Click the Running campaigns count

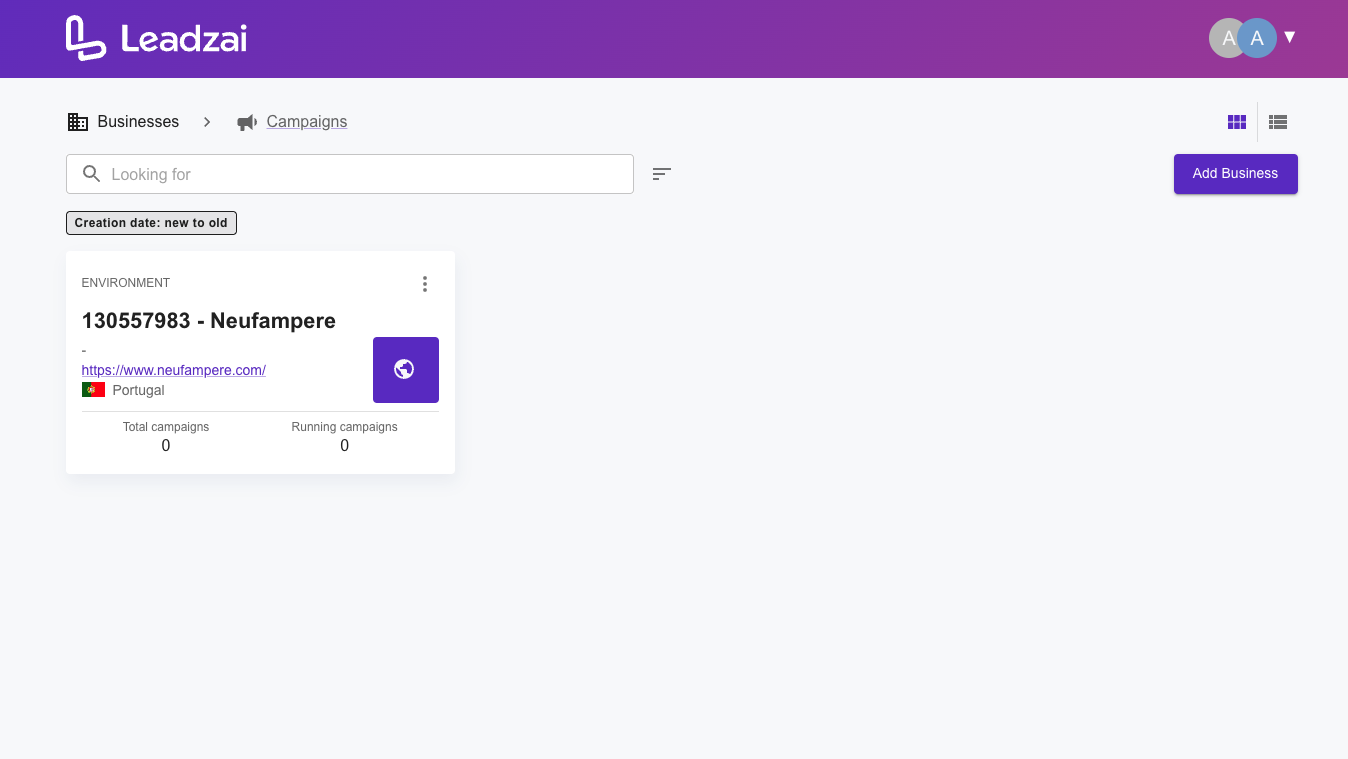tap(345, 446)
